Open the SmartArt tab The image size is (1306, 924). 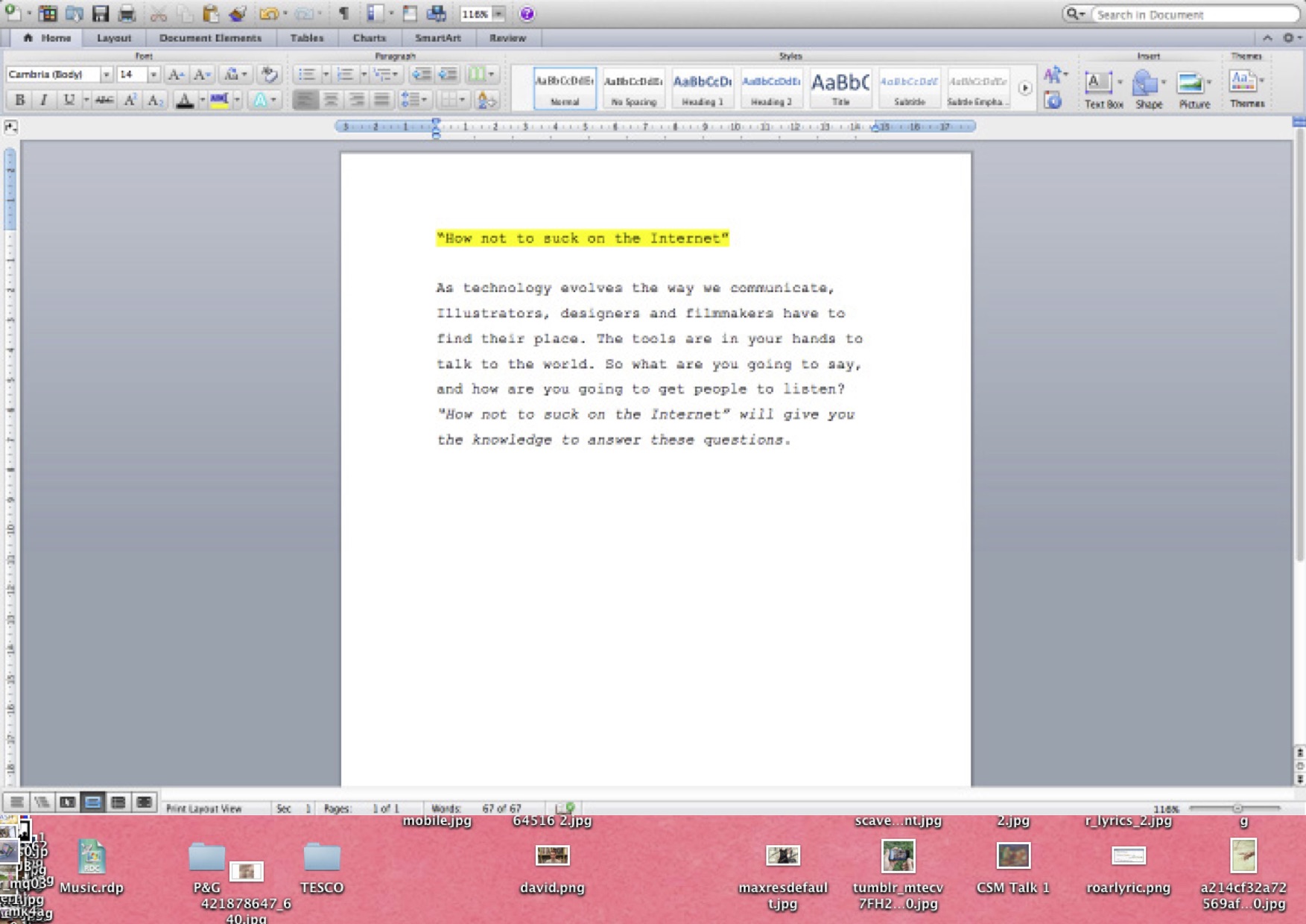(438, 38)
